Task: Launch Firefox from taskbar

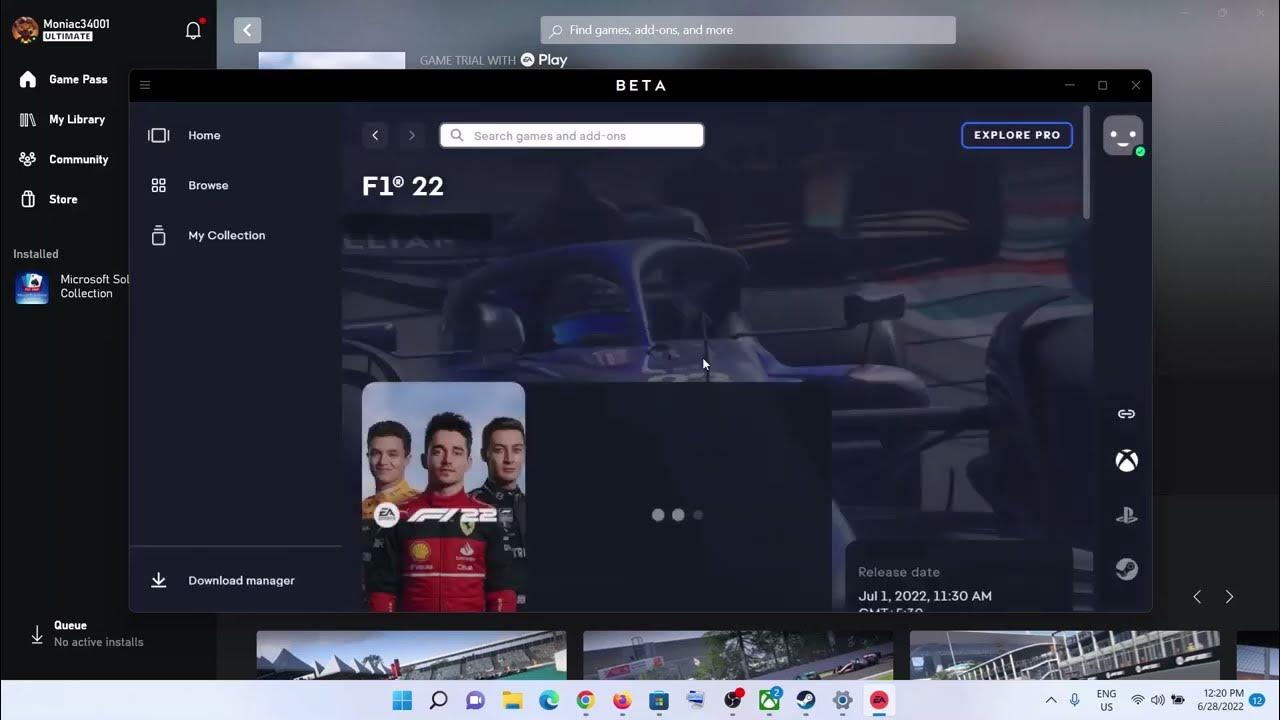Action: 622,700
